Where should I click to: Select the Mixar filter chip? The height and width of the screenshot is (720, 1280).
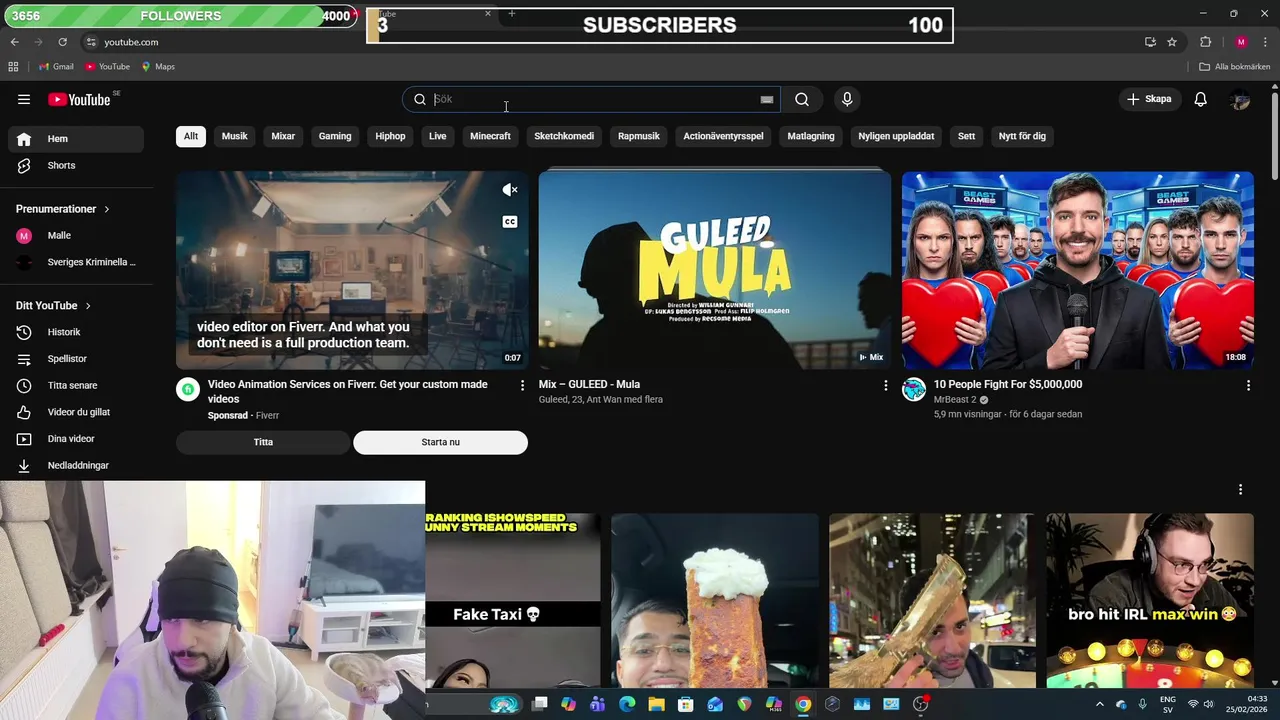283,136
